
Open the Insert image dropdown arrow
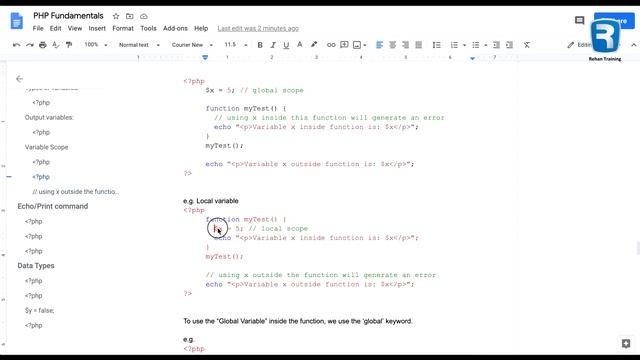click(x=364, y=45)
